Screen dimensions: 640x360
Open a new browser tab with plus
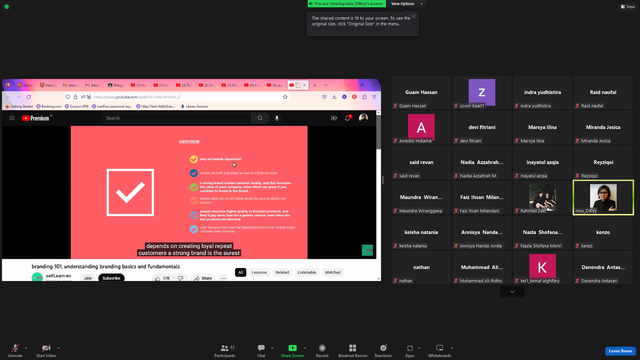[x=315, y=85]
